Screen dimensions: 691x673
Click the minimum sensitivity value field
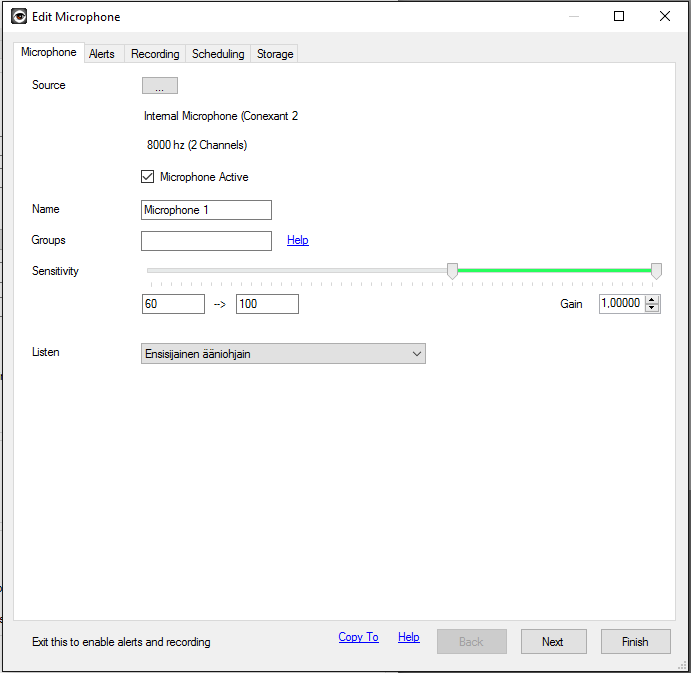(173, 304)
